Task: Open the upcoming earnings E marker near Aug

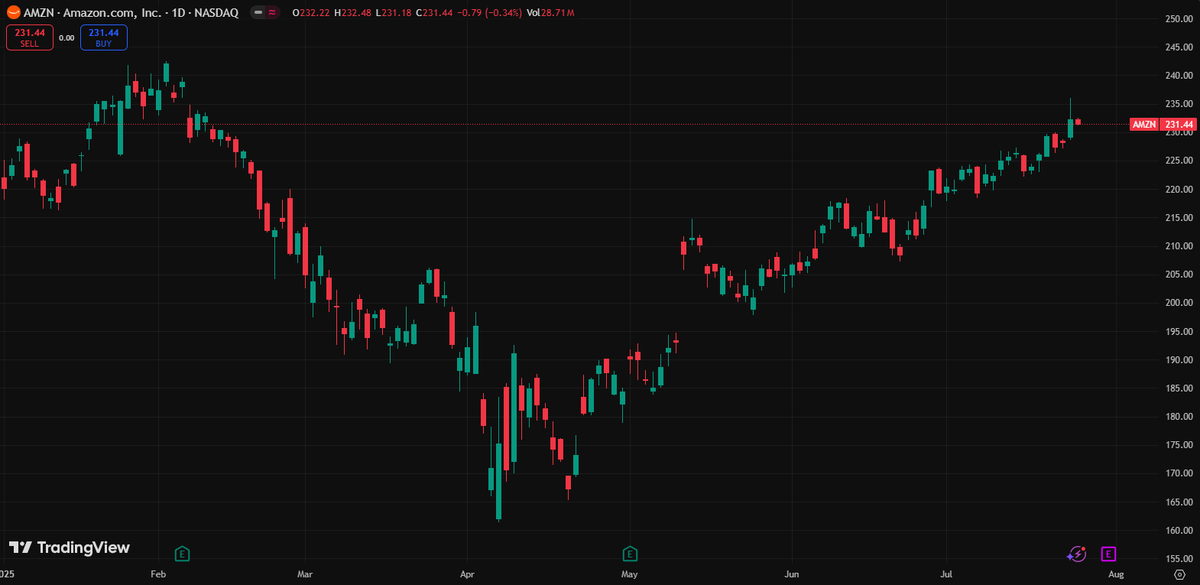Action: [x=1108, y=553]
